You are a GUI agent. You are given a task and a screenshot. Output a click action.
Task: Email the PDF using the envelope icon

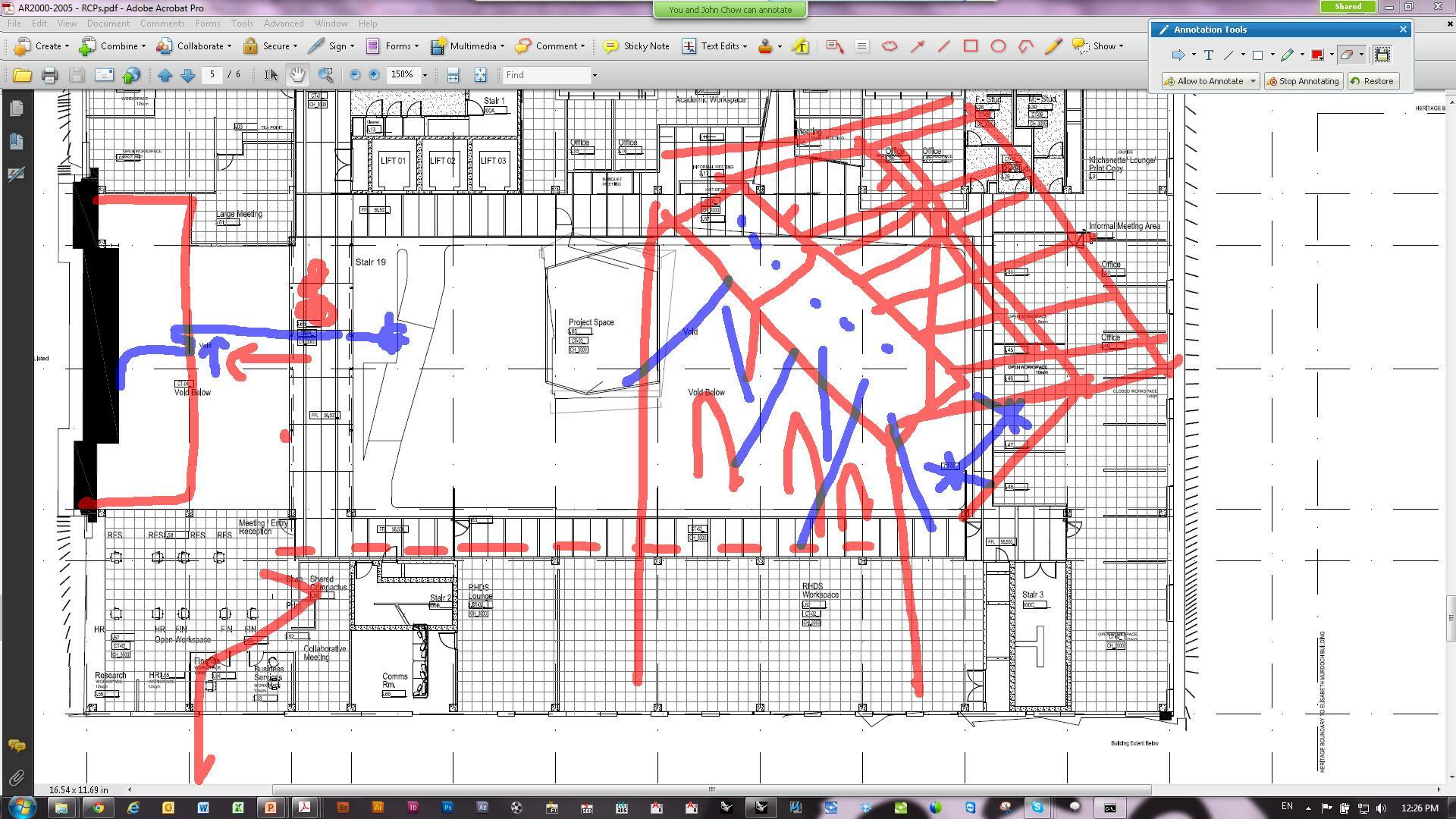tap(104, 75)
